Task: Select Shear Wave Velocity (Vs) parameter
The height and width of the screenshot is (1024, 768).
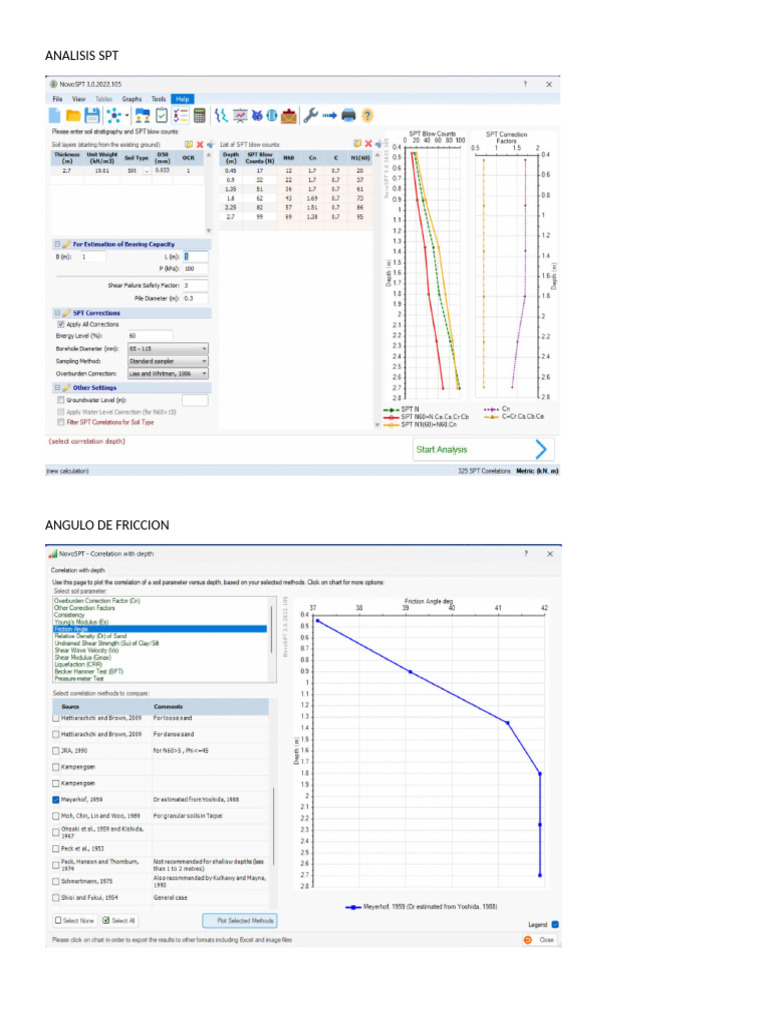Action: point(87,650)
